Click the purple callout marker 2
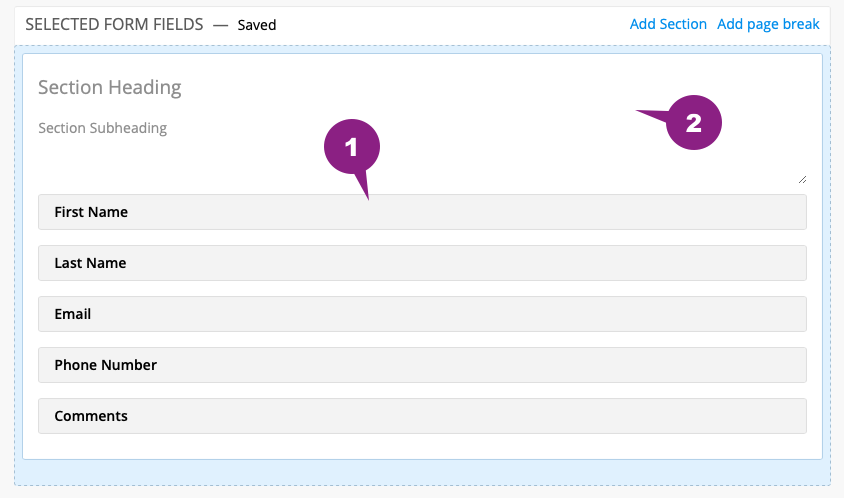The width and height of the screenshot is (844, 498). (693, 123)
